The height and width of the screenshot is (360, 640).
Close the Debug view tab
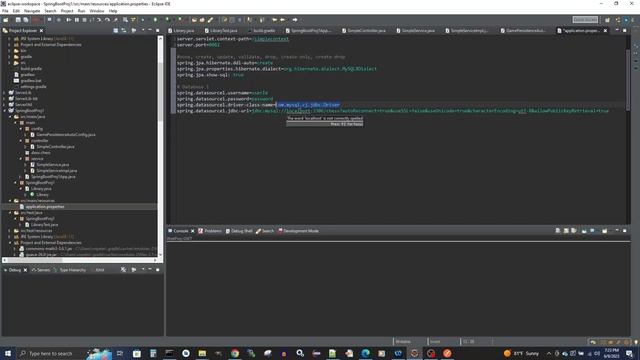coord(25,270)
